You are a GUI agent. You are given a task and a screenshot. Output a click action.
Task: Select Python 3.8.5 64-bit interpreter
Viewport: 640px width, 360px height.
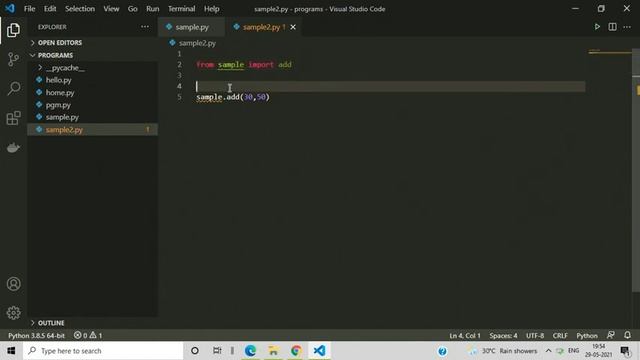click(36, 336)
